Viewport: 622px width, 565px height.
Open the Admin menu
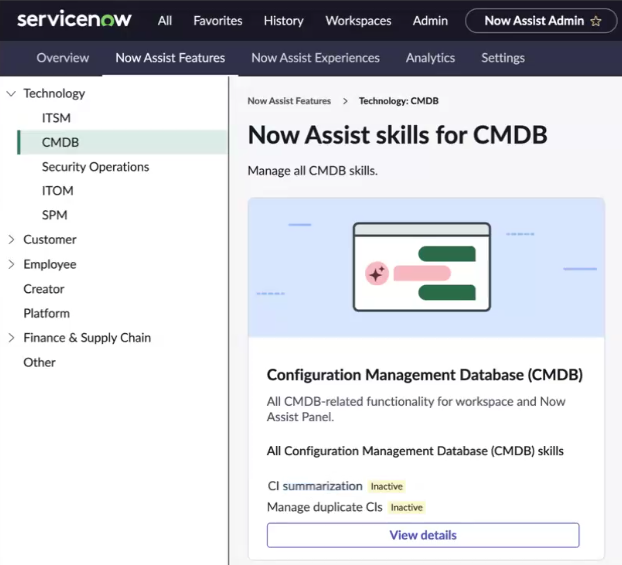(x=430, y=21)
